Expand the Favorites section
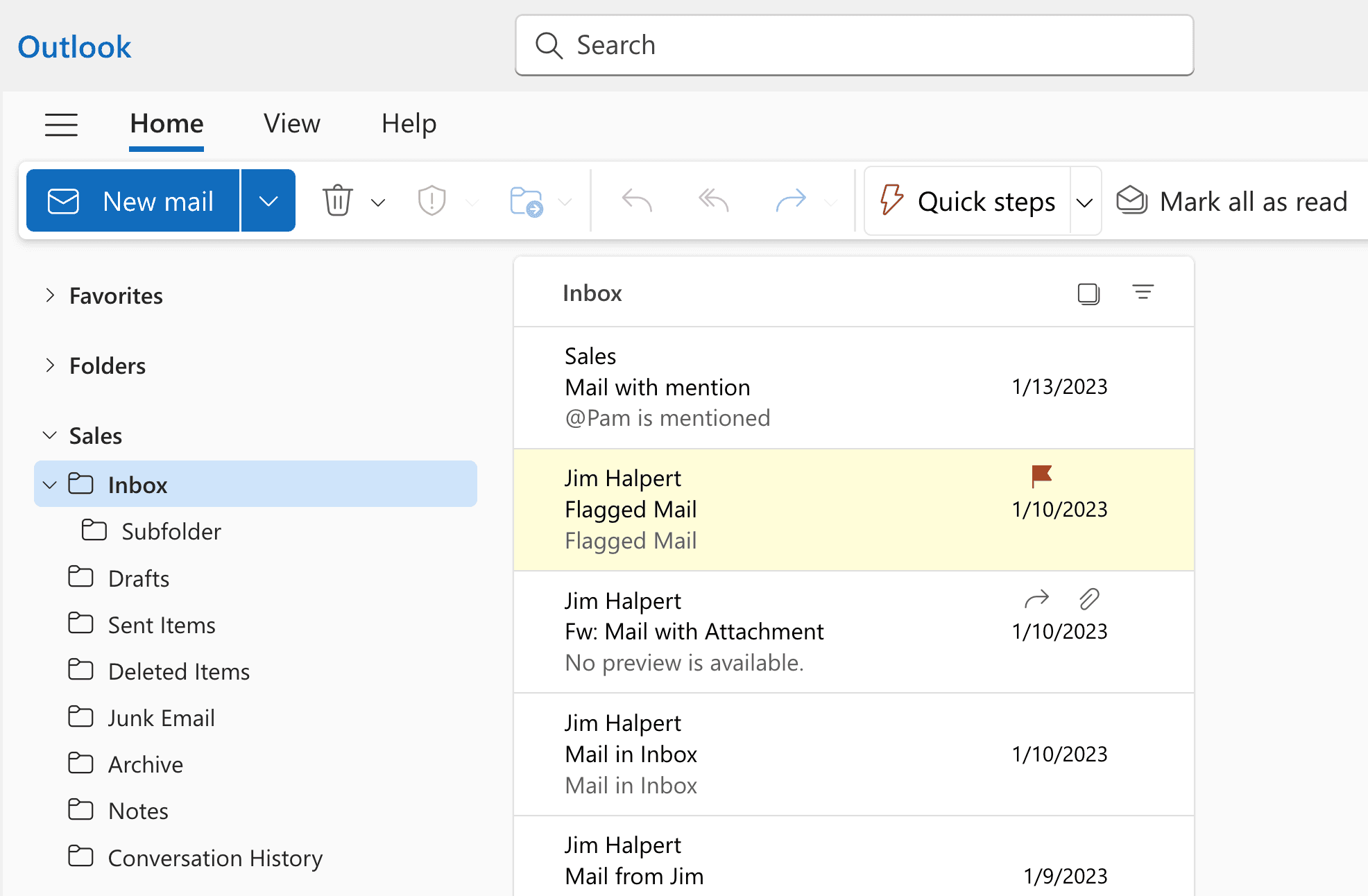Image resolution: width=1368 pixels, height=896 pixels. tap(49, 295)
